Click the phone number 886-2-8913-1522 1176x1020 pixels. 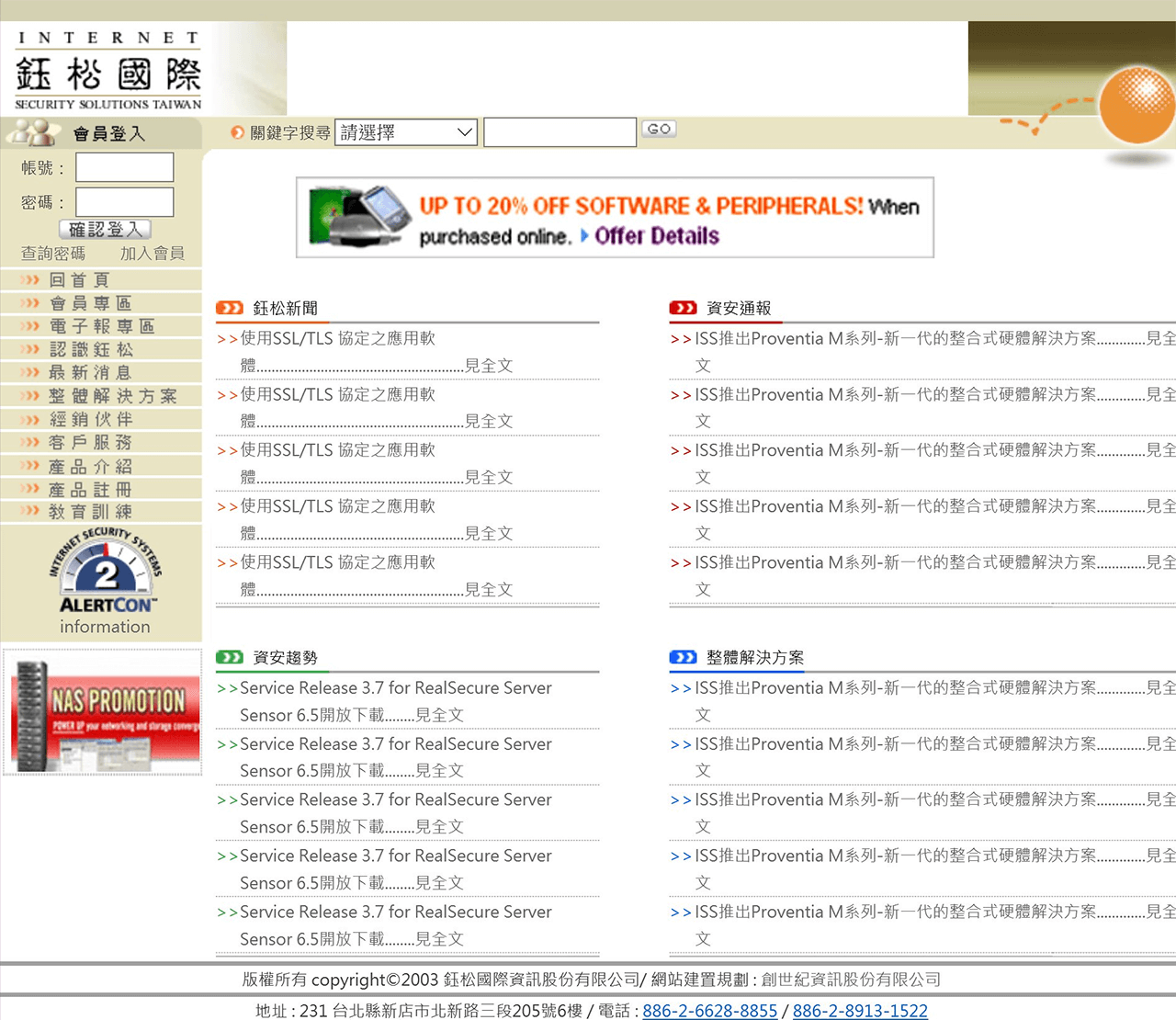tap(860, 1011)
